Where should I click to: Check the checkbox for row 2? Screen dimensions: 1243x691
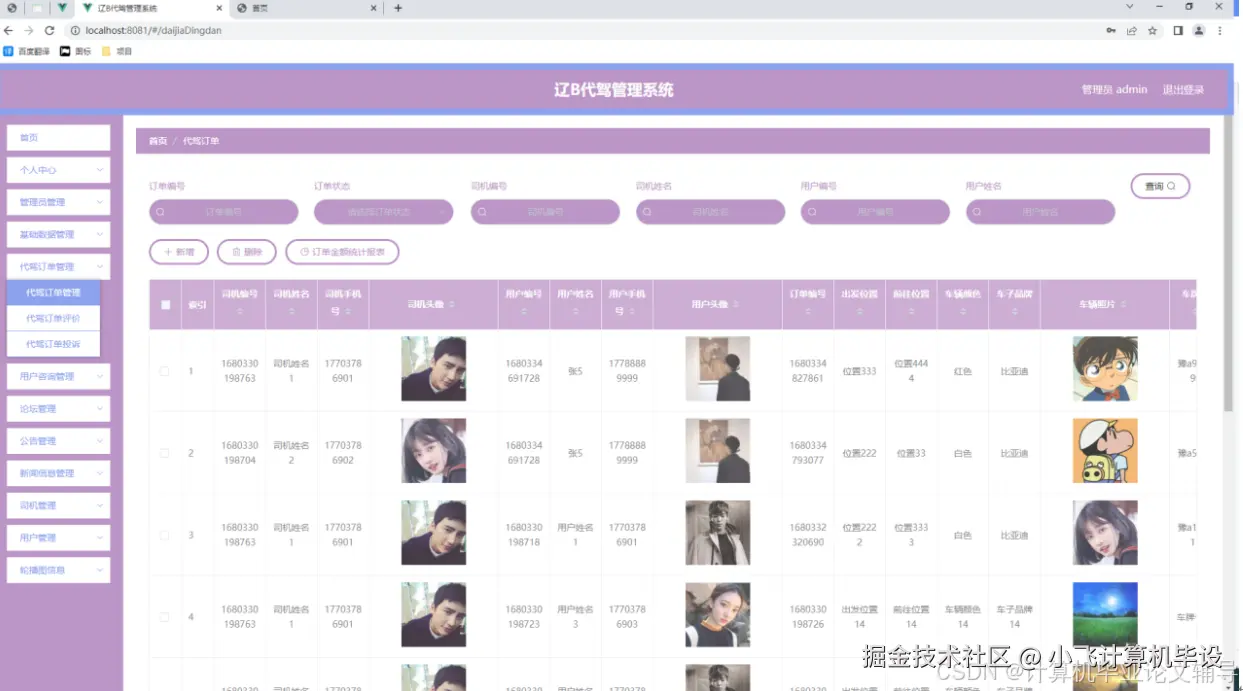coord(165,453)
